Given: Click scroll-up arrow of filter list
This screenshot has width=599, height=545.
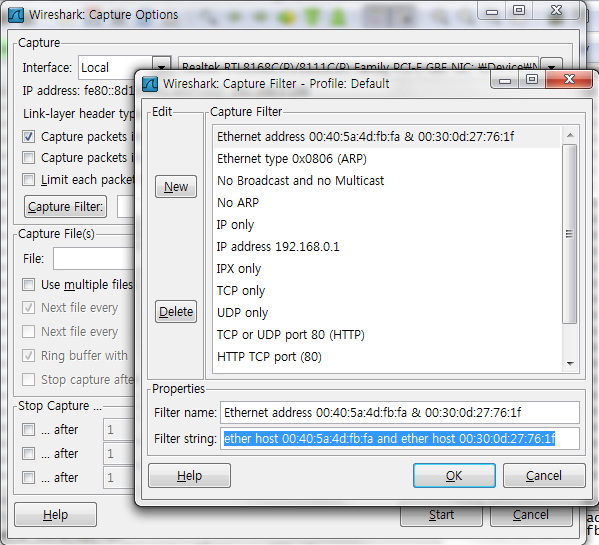Looking at the screenshot, I should click(570, 135).
